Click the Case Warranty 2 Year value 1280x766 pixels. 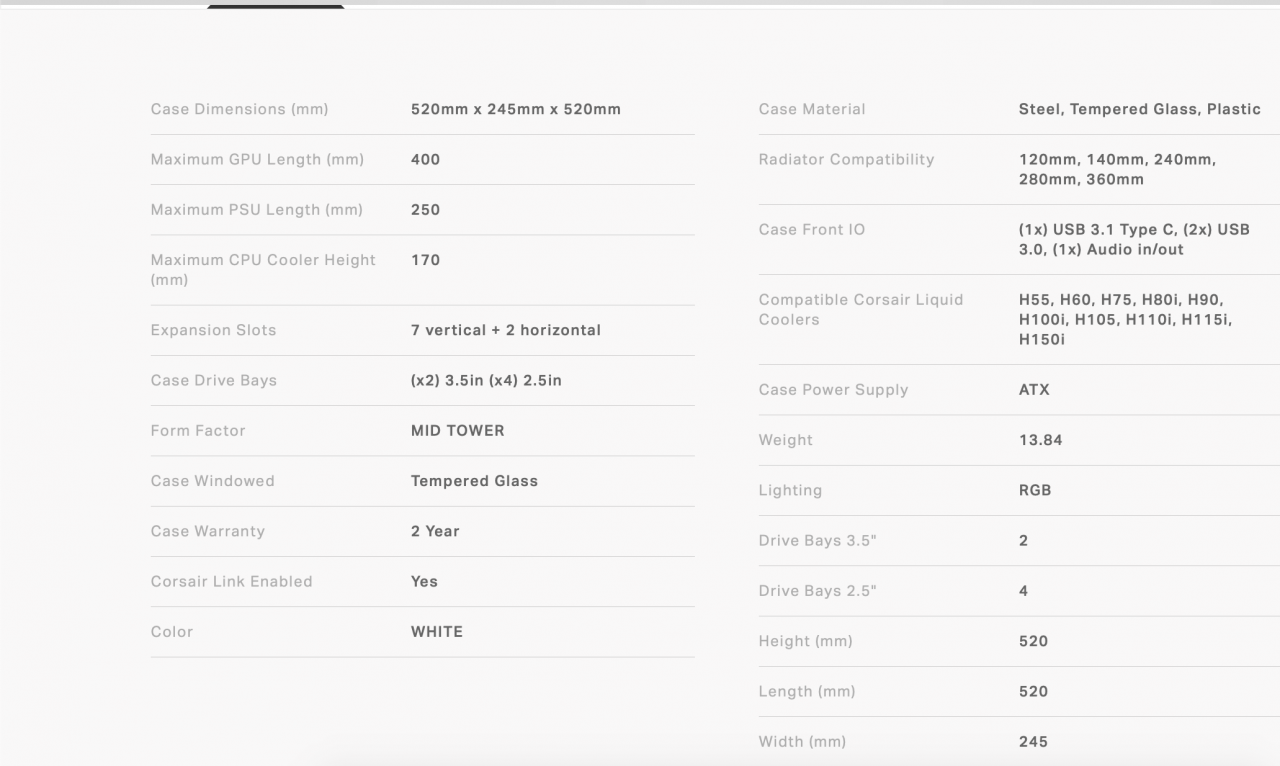[435, 531]
